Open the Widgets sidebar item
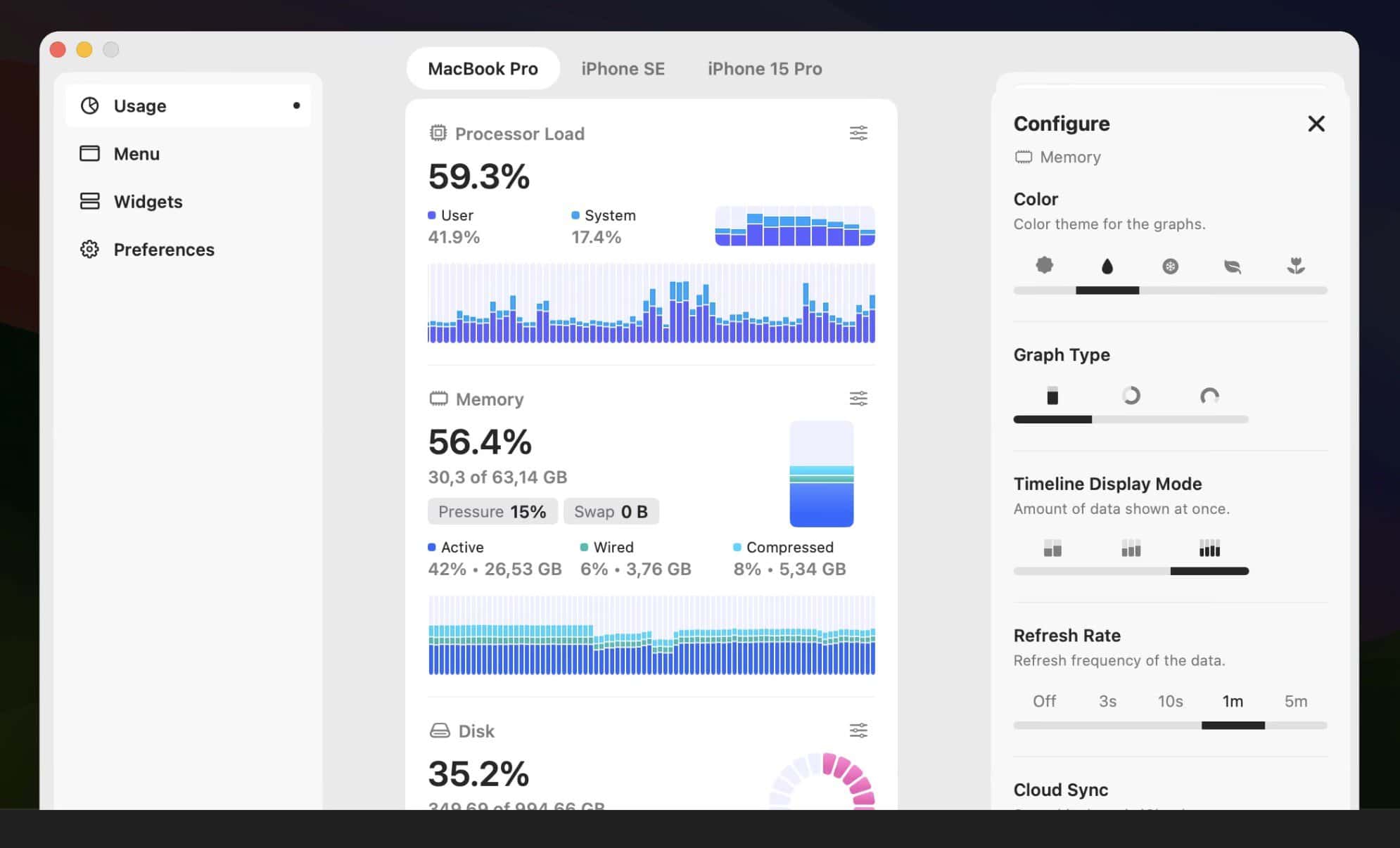 pos(188,201)
